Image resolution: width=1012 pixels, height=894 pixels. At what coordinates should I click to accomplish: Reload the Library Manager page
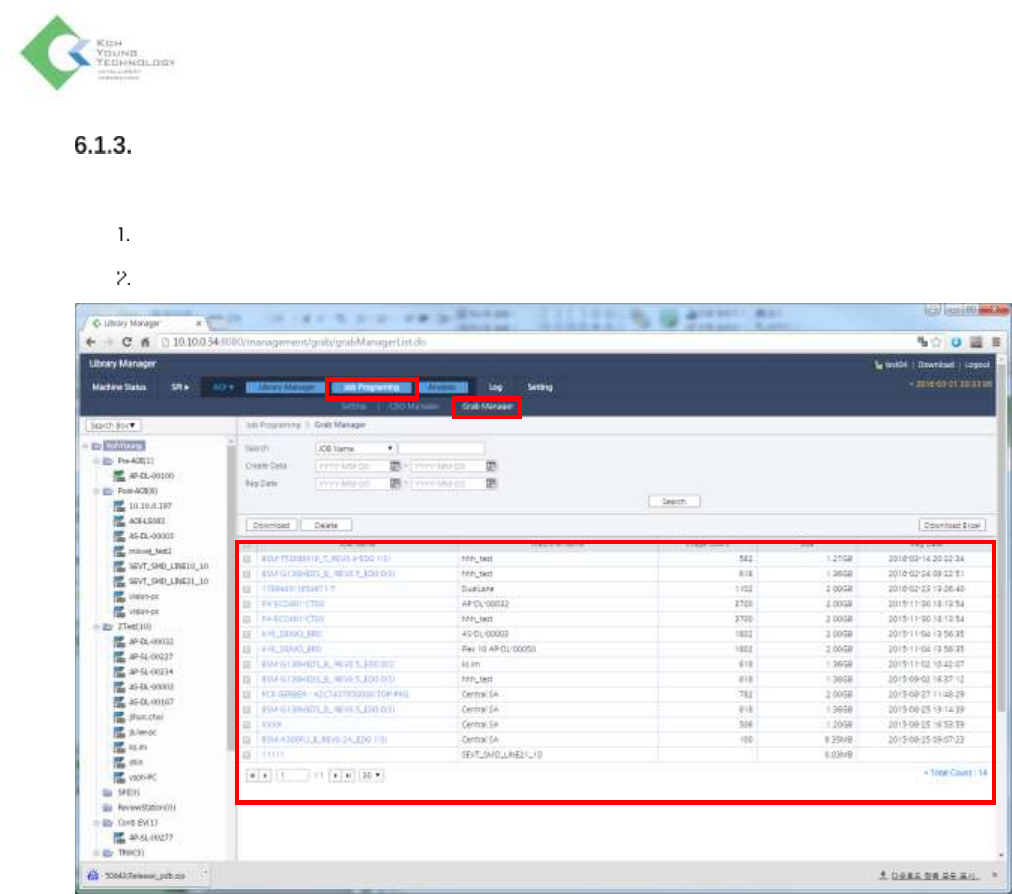point(126,342)
